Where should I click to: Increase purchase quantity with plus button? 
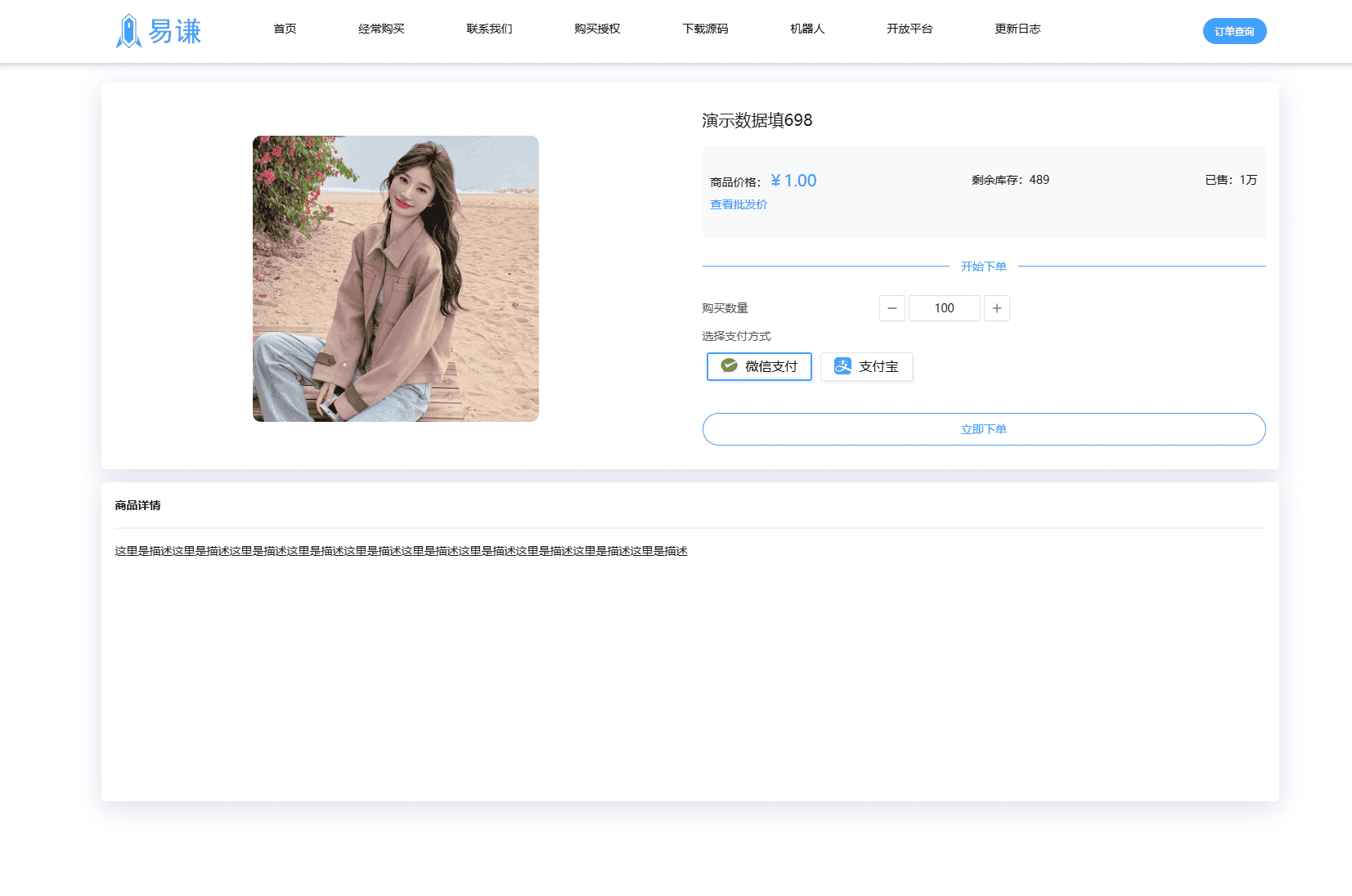point(997,308)
